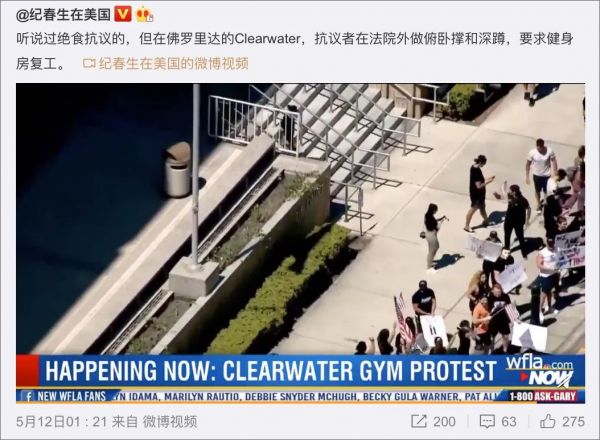Click the video camera icon before link
Viewport: 600px width, 440px height.
(89, 64)
